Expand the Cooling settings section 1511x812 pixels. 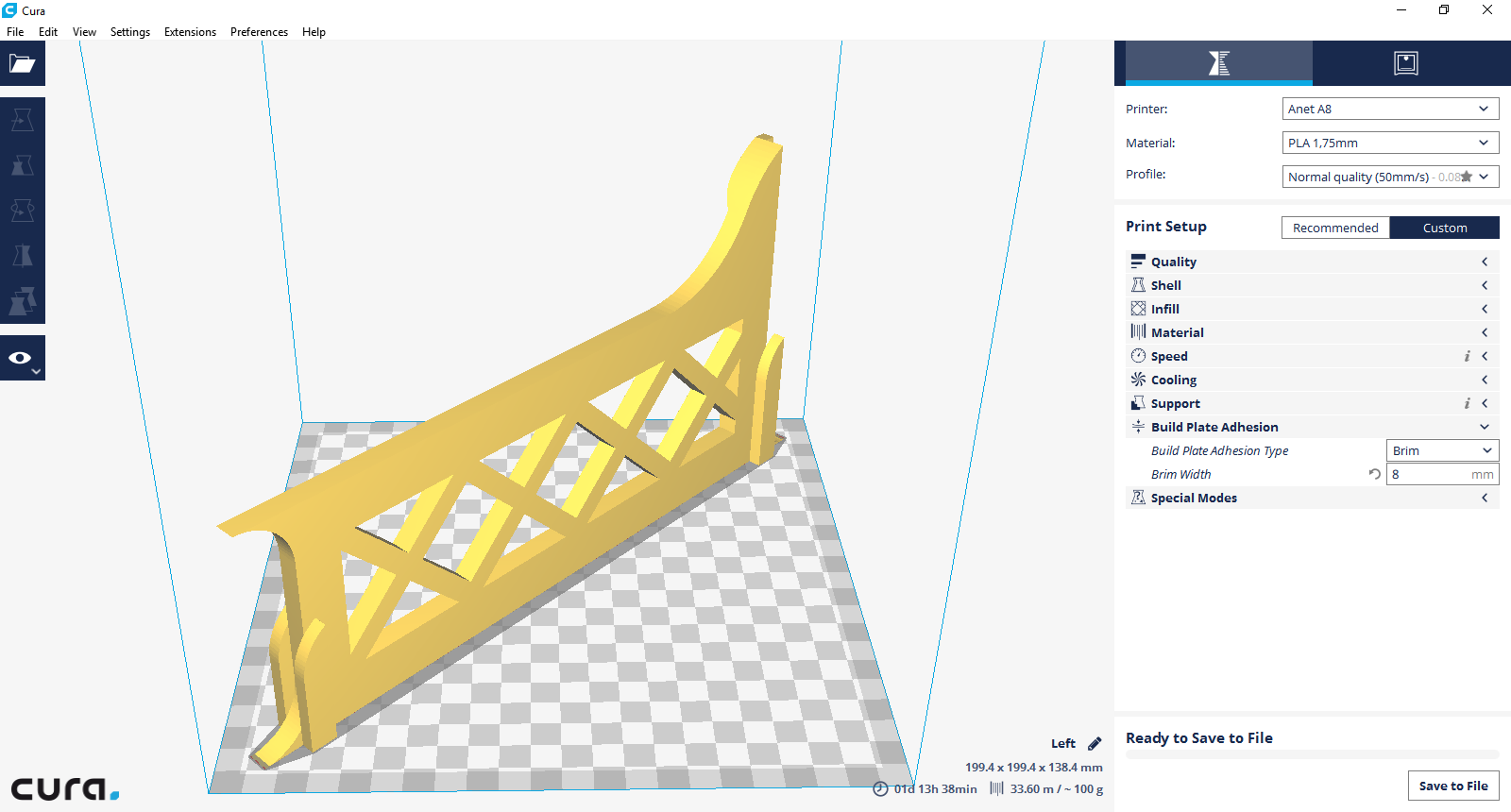(x=1313, y=380)
